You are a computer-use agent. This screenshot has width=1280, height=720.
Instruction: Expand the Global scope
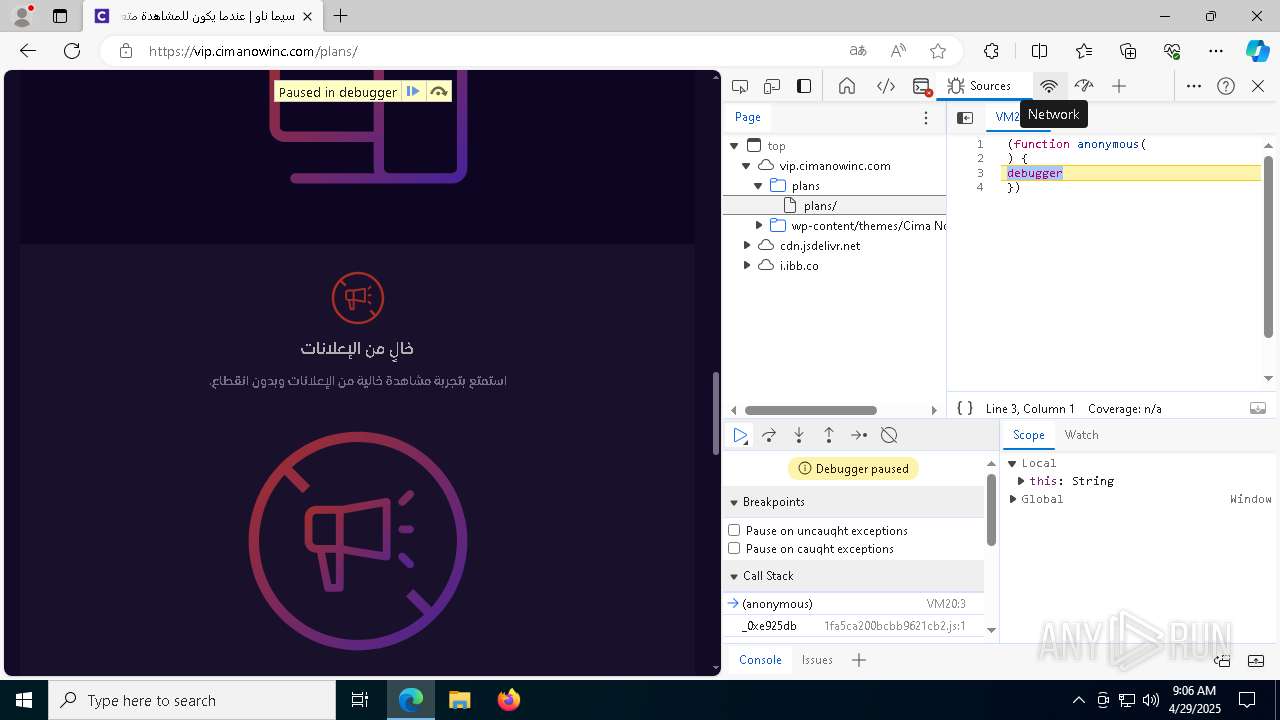[1013, 499]
